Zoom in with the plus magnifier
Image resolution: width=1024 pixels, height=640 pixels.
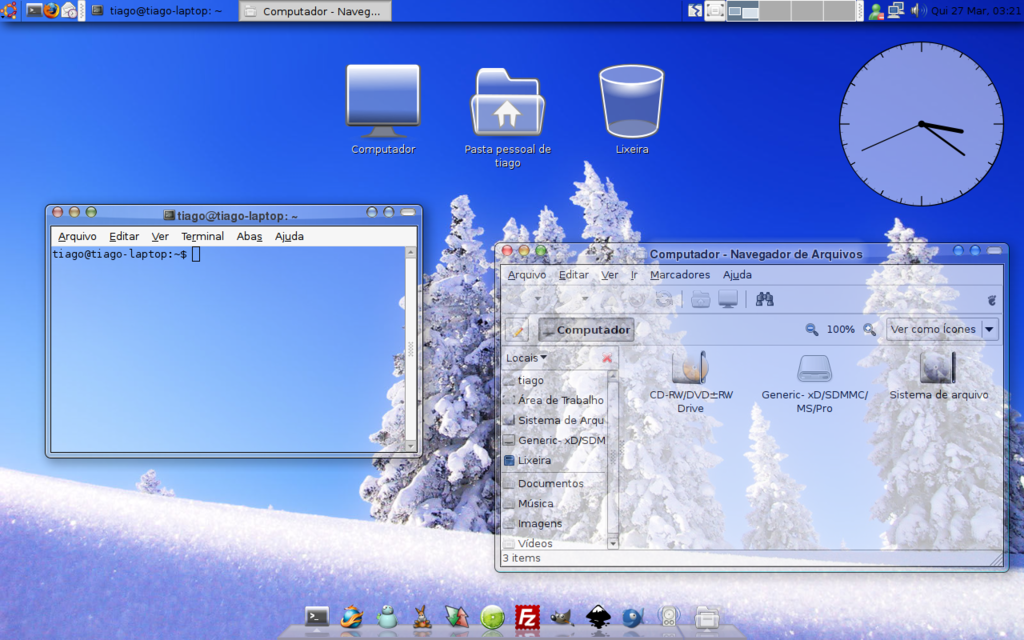870,330
